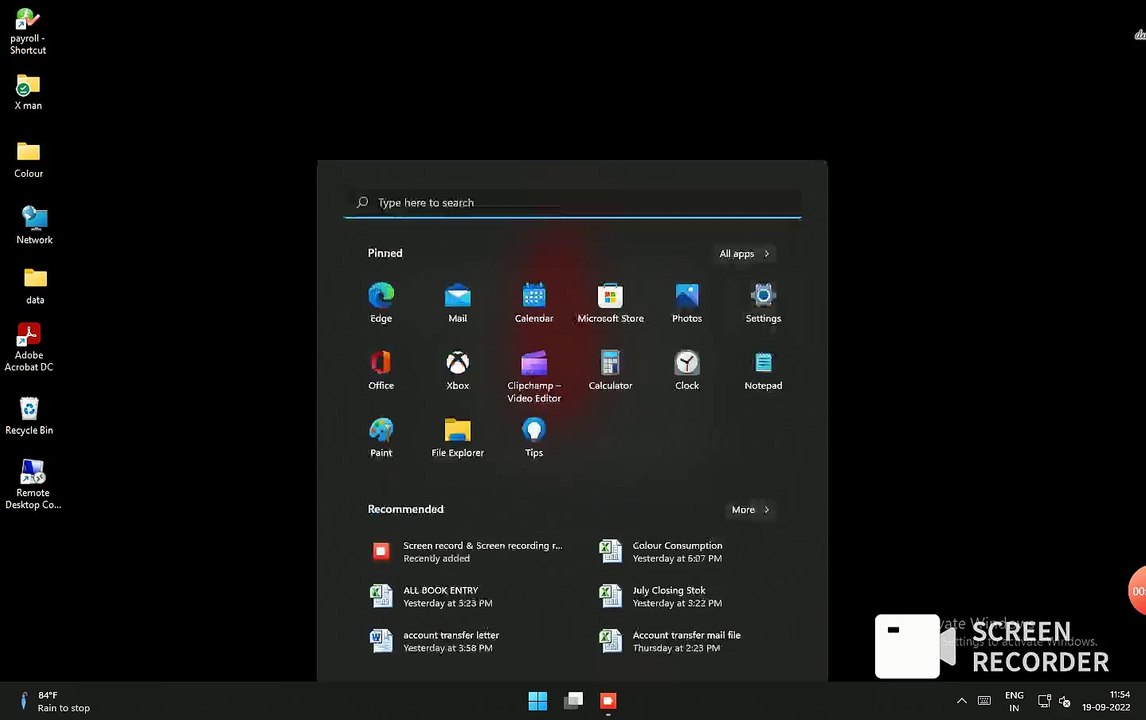This screenshot has height=720, width=1146.
Task: Open Clipchamp Video Editor
Action: [x=534, y=376]
